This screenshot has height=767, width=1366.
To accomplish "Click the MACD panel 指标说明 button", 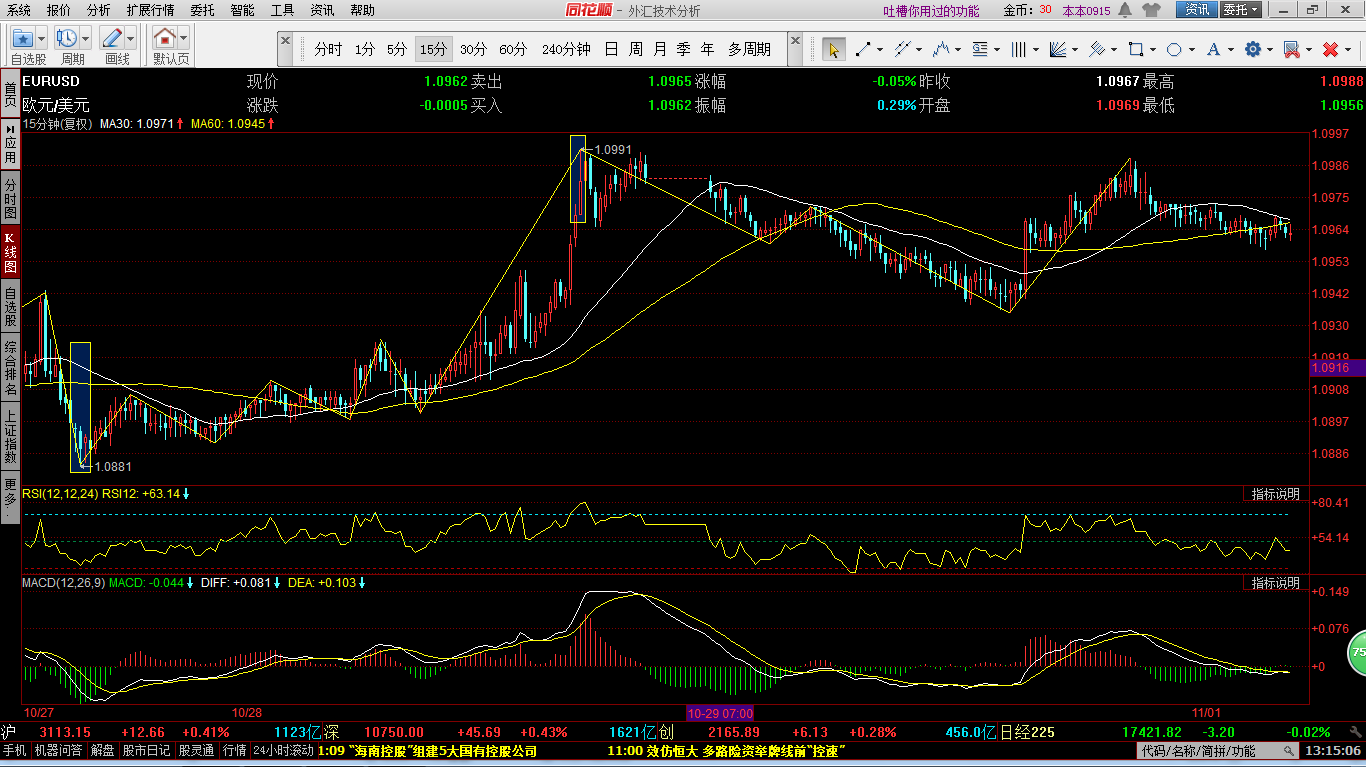I will click(1276, 582).
